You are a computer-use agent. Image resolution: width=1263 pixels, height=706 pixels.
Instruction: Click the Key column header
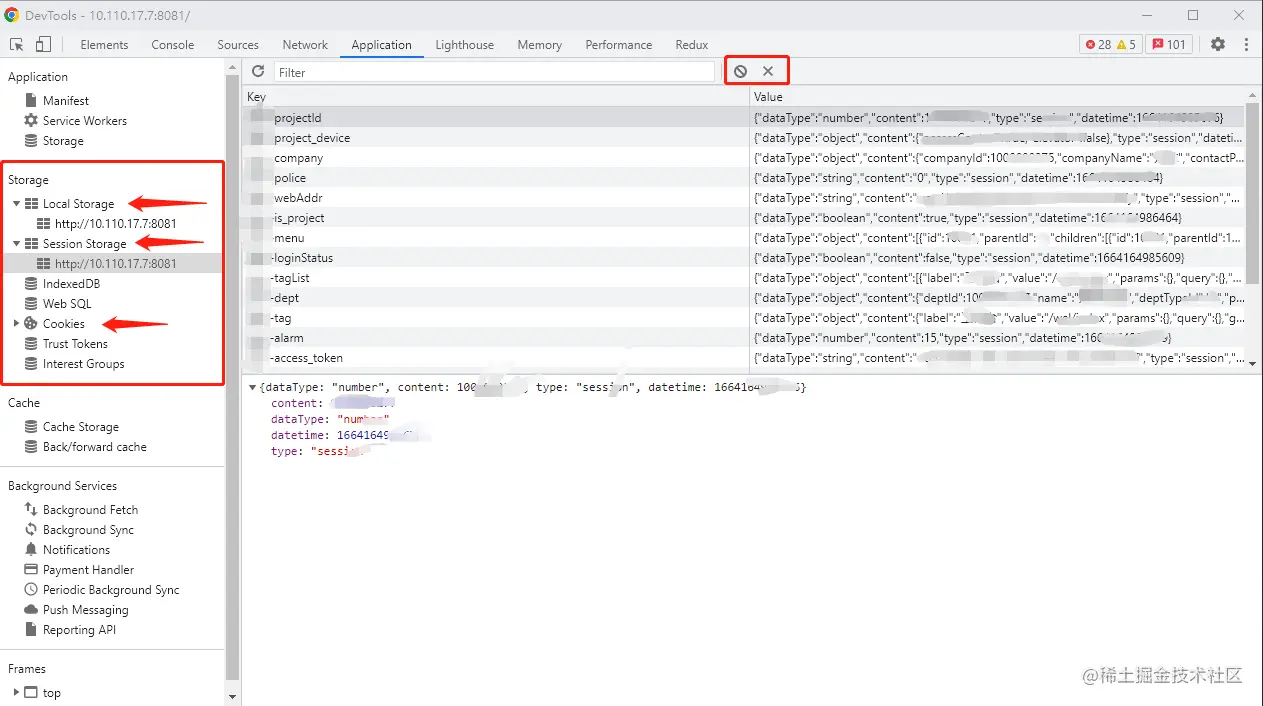496,97
